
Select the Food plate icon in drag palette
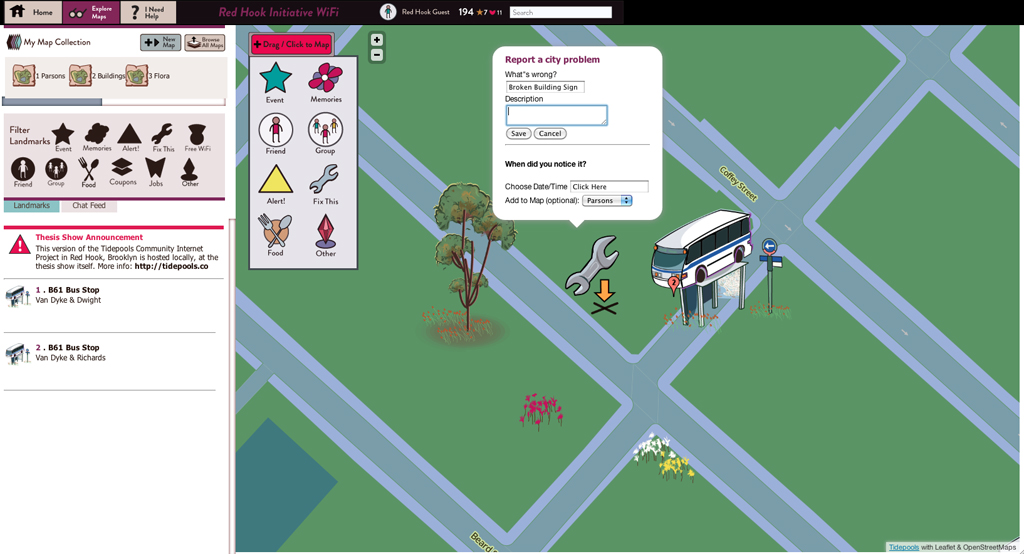pyautogui.click(x=276, y=231)
